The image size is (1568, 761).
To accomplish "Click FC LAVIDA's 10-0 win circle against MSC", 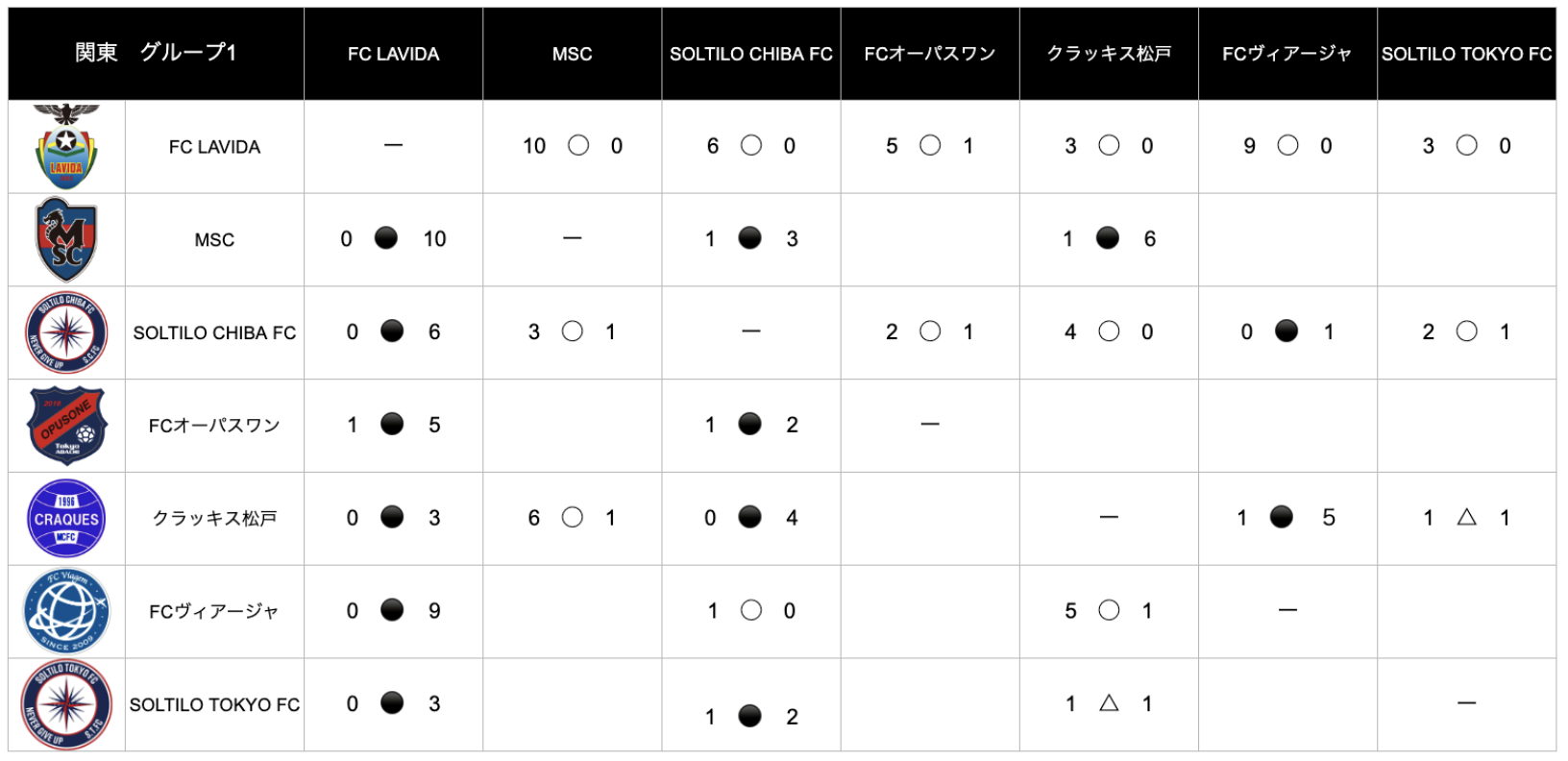I will pos(578,146).
